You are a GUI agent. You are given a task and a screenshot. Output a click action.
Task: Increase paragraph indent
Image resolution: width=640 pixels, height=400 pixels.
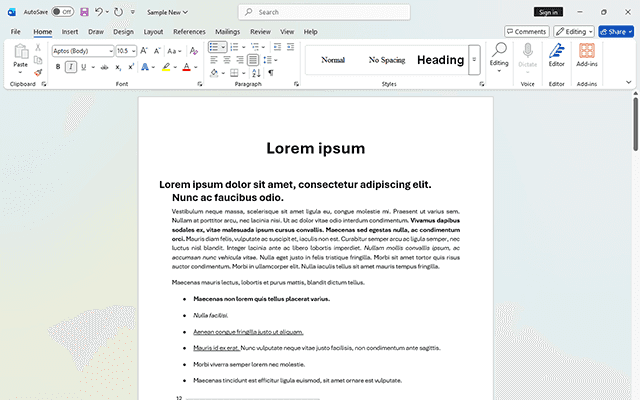click(291, 47)
